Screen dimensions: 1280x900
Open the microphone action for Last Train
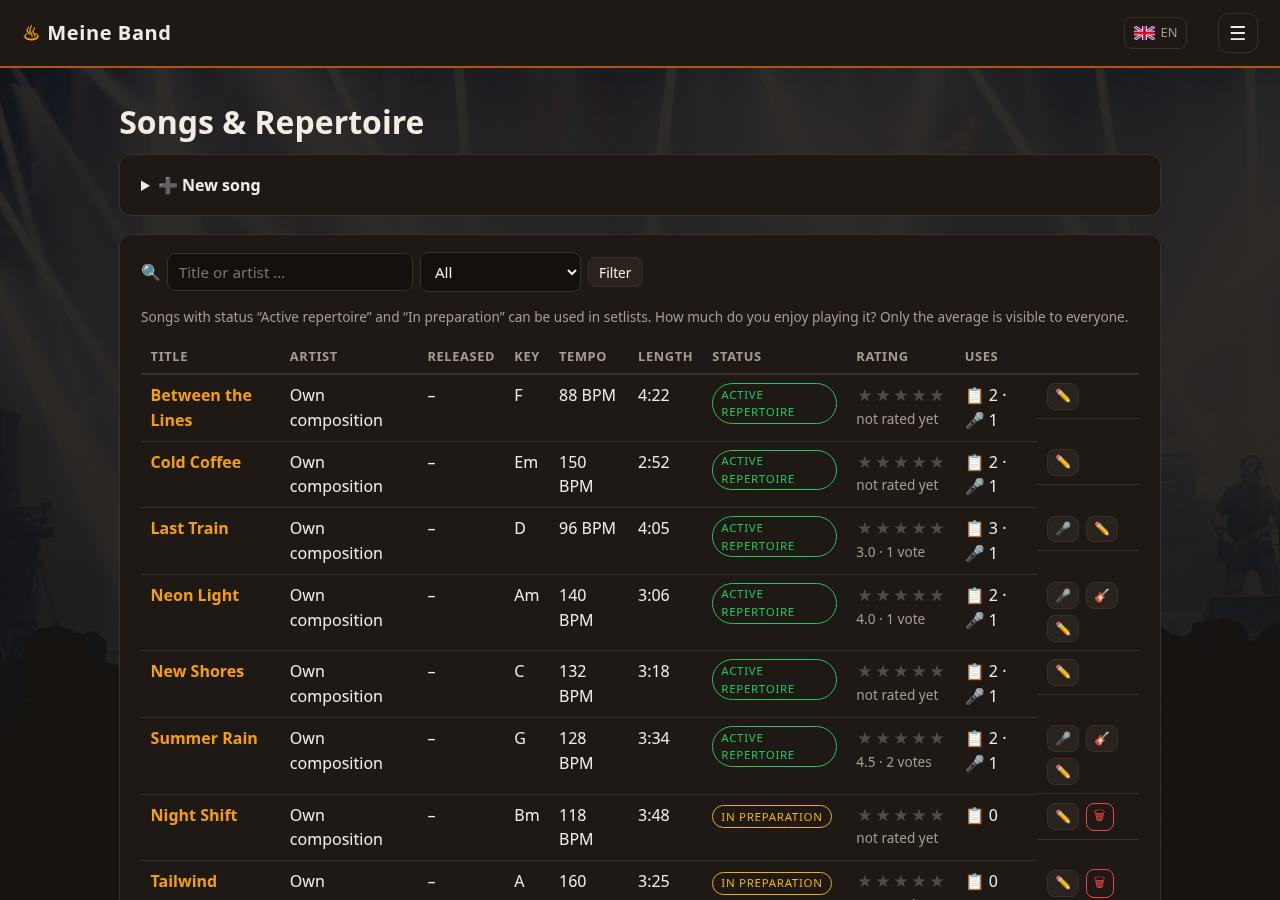coord(1063,529)
